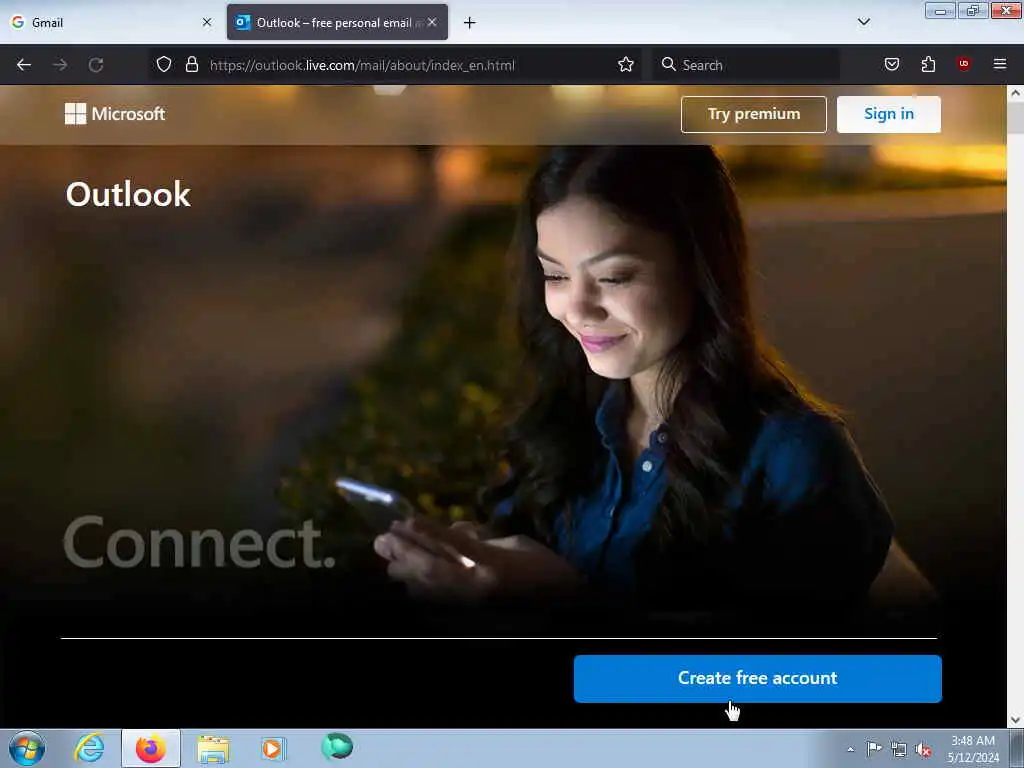Reload the page with the refresh icon
Viewport: 1024px width, 768px height.
96,65
